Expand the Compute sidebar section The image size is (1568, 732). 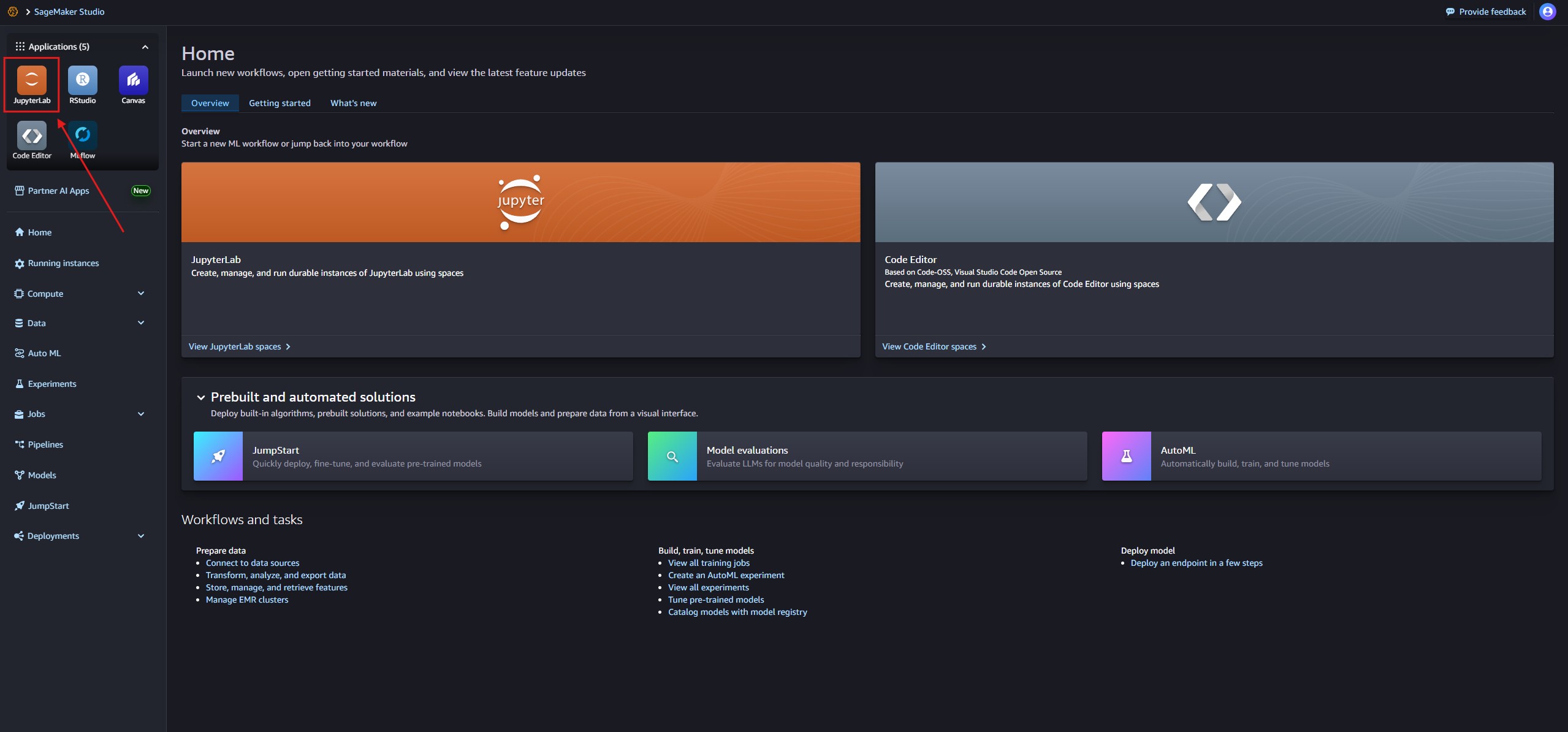pyautogui.click(x=141, y=294)
